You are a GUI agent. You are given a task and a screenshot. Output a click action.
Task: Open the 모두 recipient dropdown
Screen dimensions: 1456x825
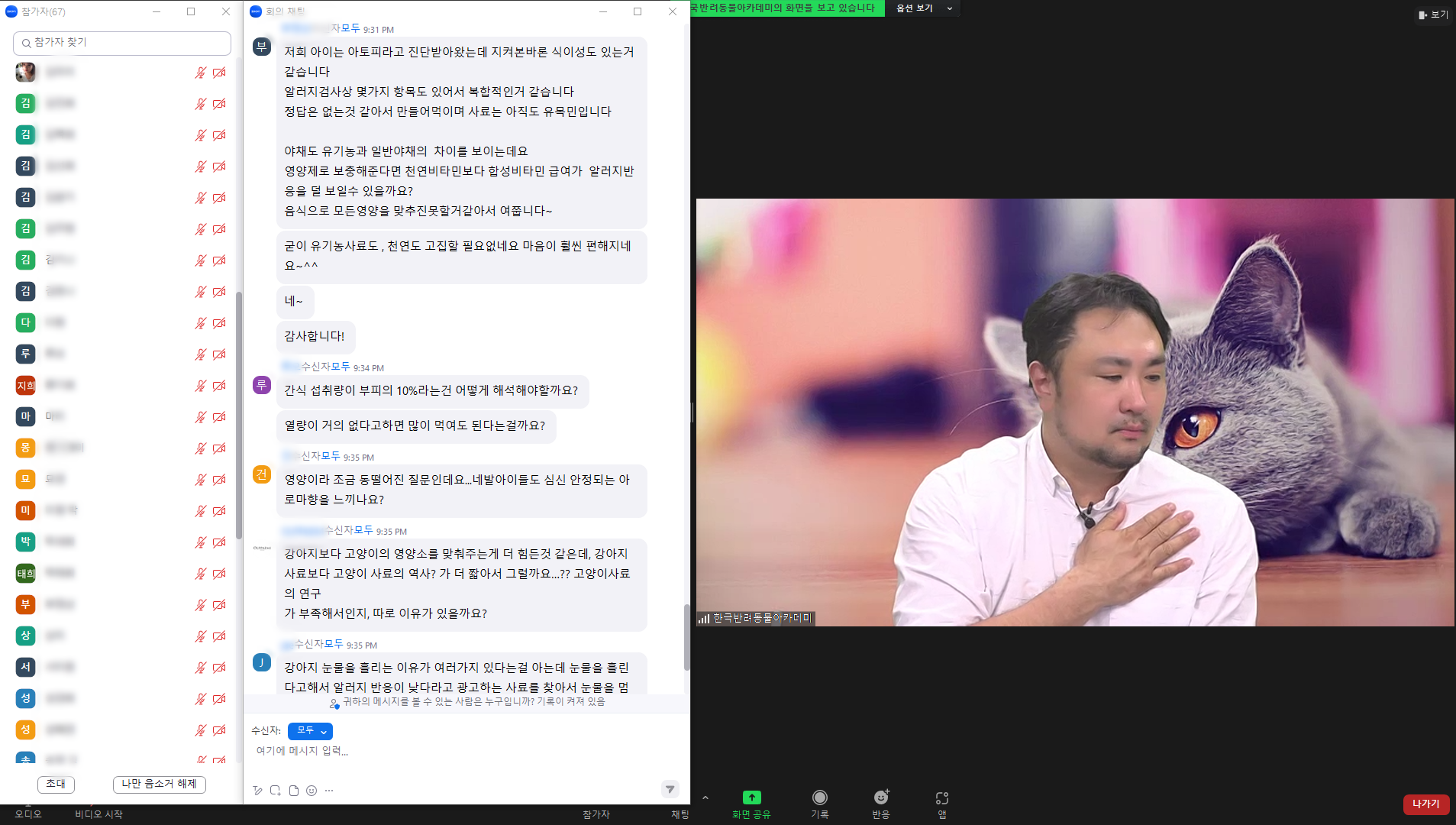[x=310, y=731]
